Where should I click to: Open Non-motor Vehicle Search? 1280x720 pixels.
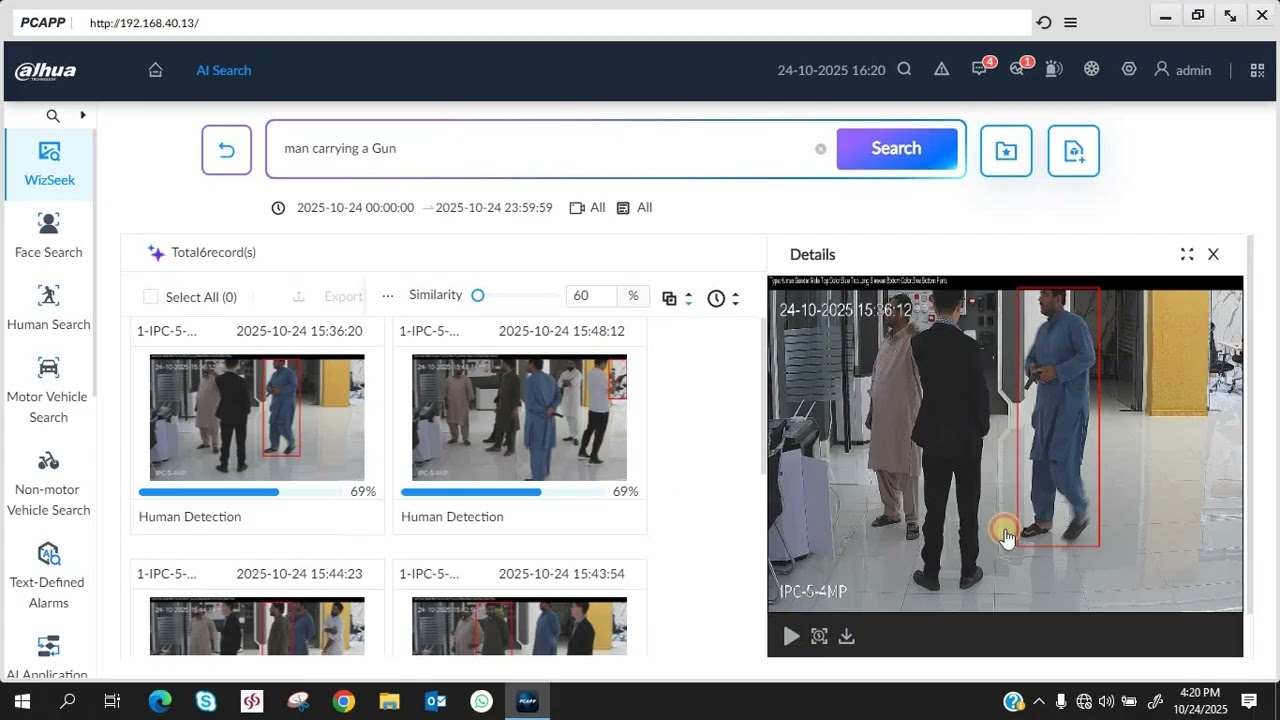pyautogui.click(x=49, y=484)
